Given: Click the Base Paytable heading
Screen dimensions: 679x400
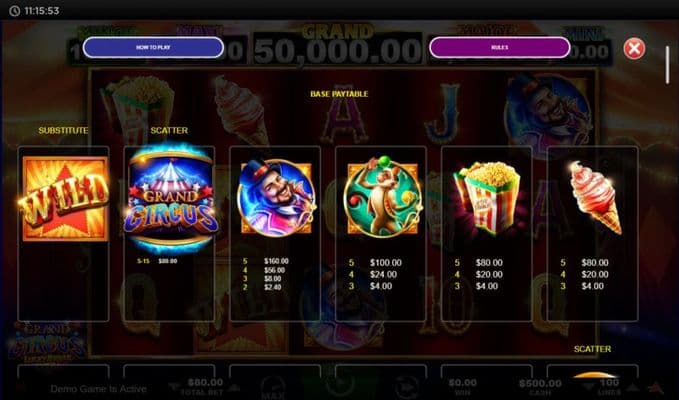Looking at the screenshot, I should (339, 94).
